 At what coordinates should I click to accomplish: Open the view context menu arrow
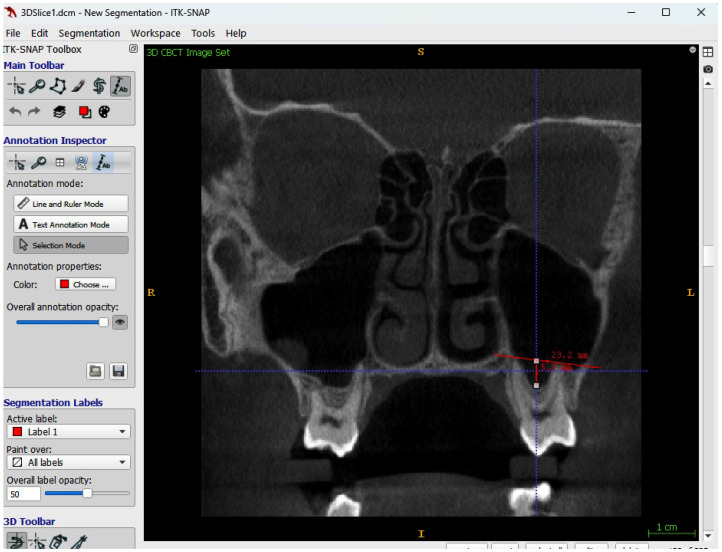tap(693, 50)
